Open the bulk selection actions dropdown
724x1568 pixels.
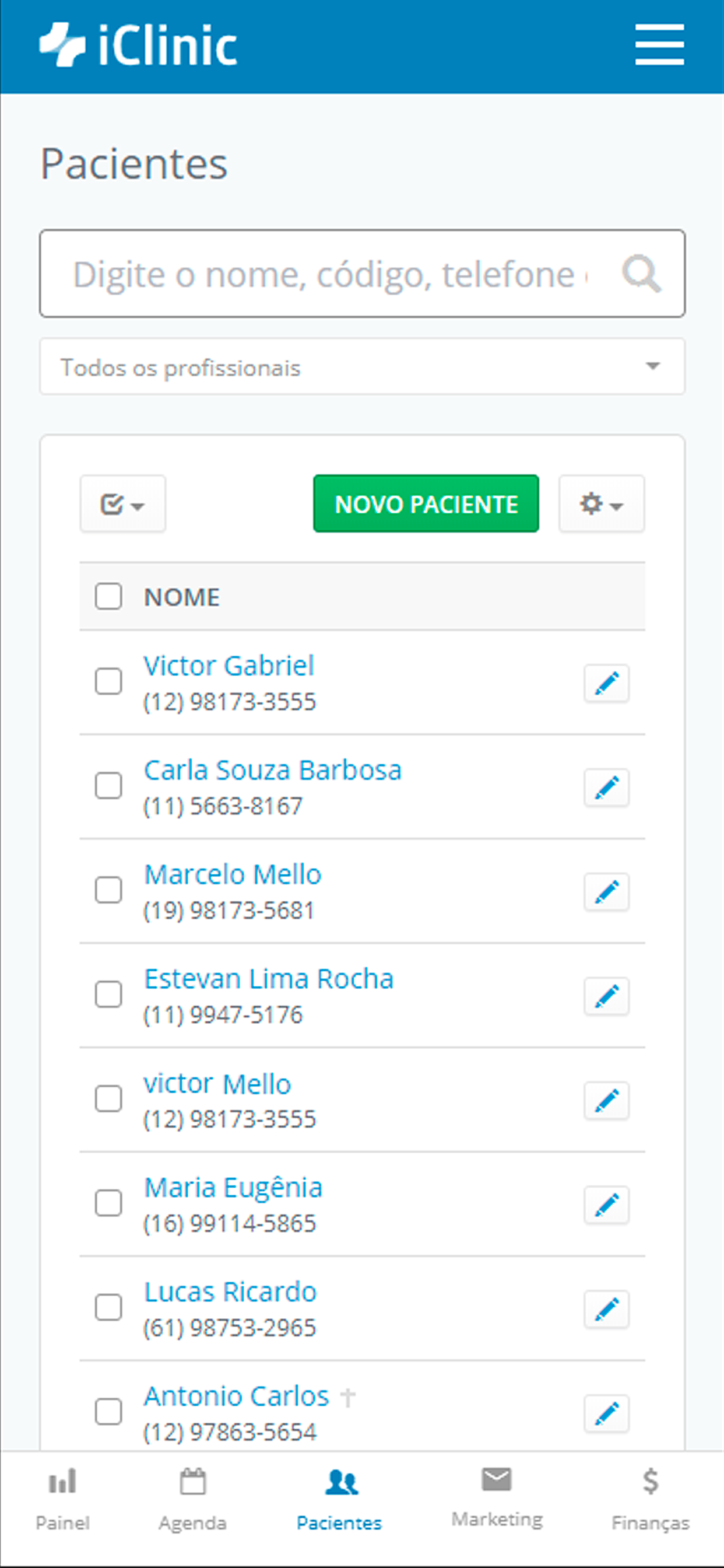(123, 504)
